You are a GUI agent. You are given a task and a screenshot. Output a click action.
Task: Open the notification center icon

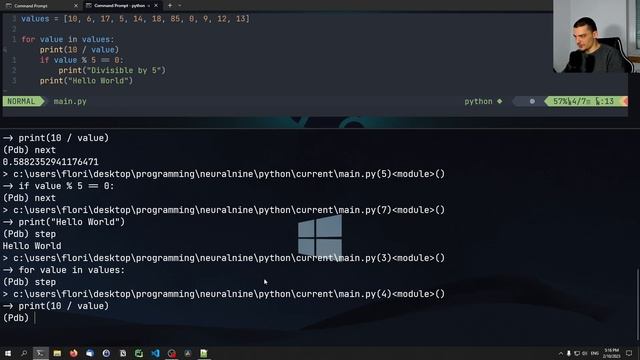(629, 353)
